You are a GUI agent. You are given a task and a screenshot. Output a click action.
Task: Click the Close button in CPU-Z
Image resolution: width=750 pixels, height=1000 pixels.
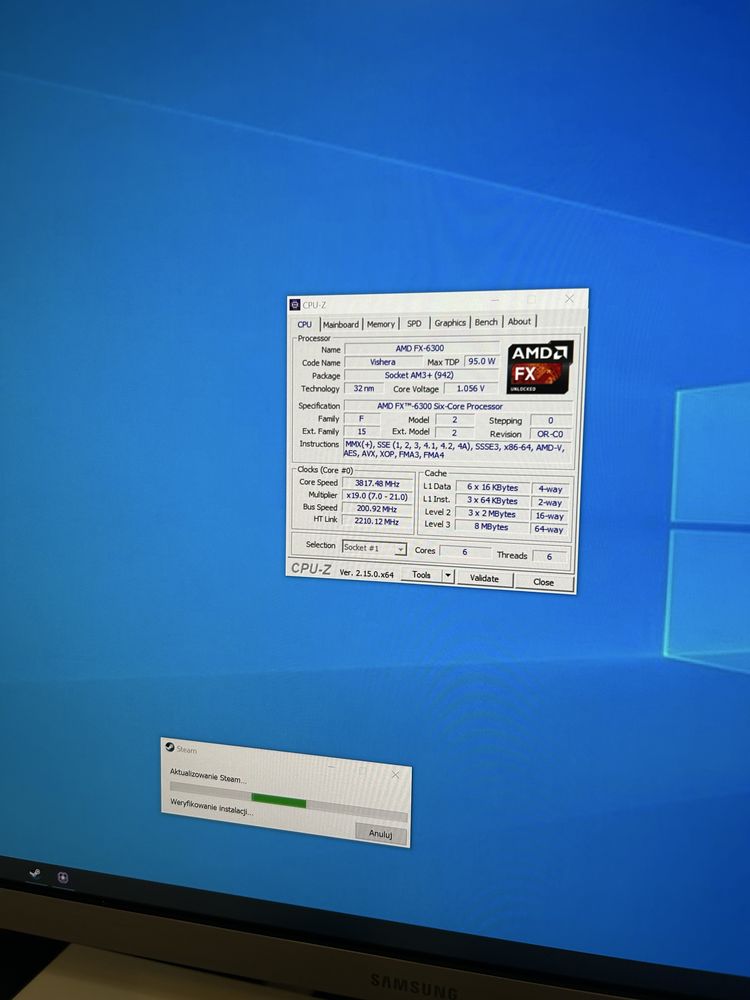543,582
